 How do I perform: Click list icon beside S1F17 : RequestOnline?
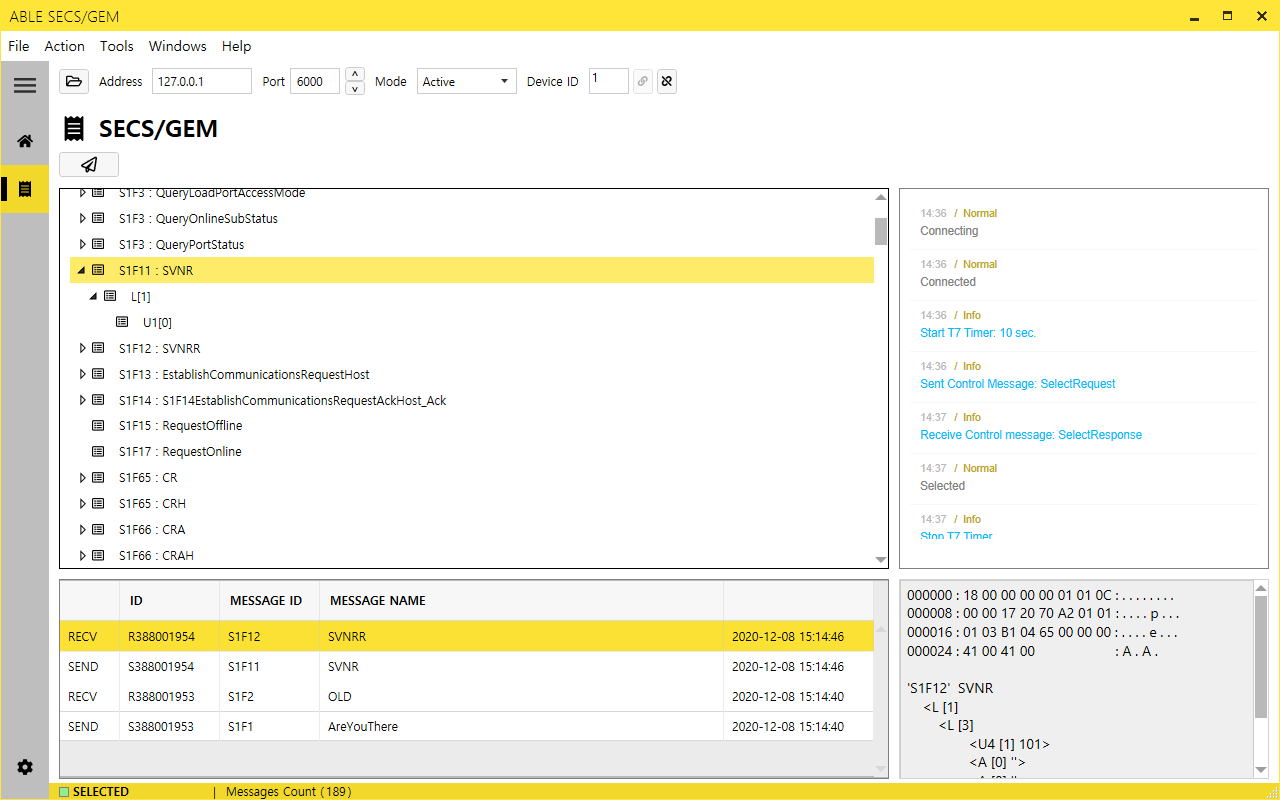point(98,452)
